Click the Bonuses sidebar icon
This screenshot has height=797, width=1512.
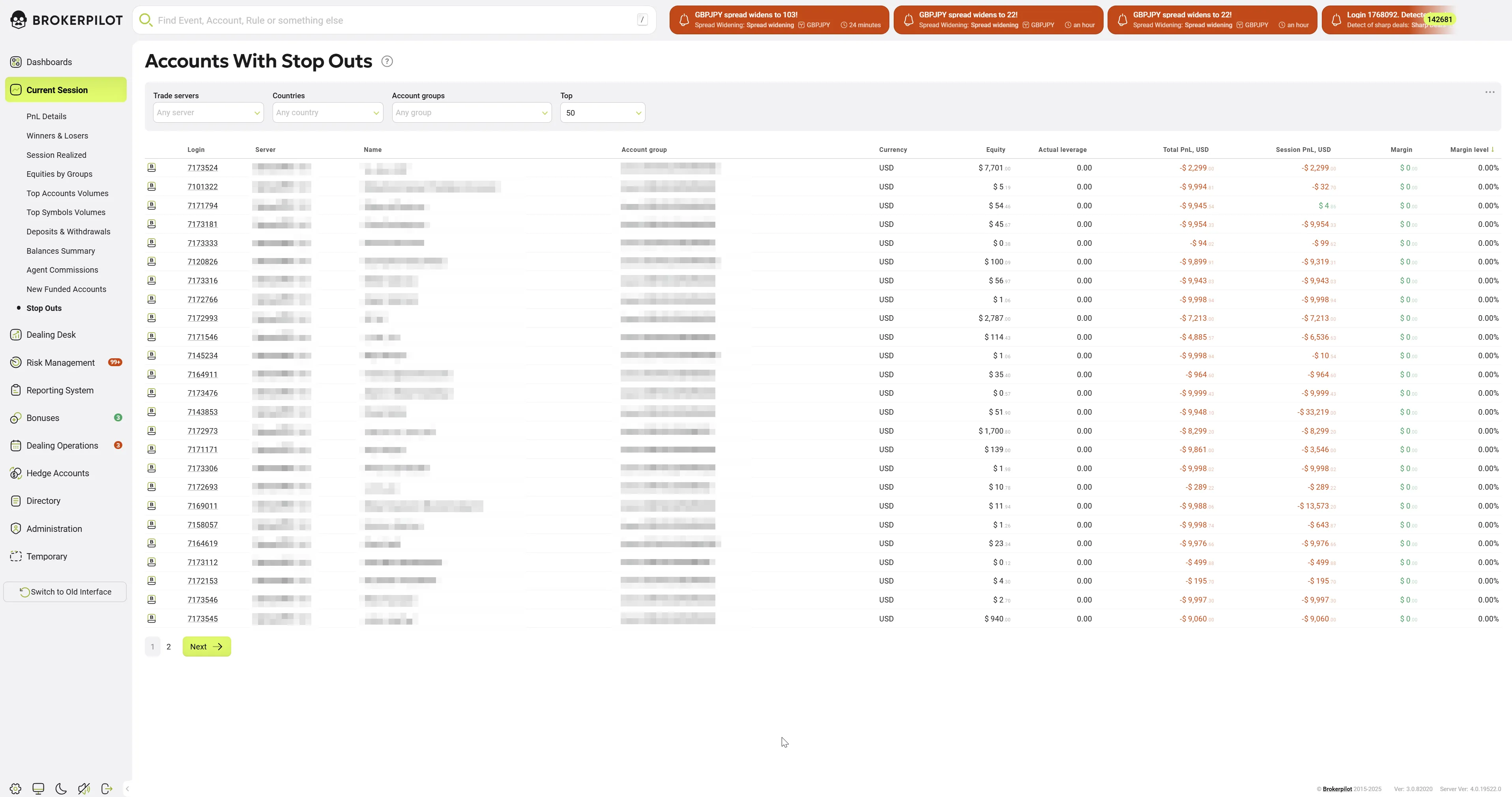(x=16, y=418)
